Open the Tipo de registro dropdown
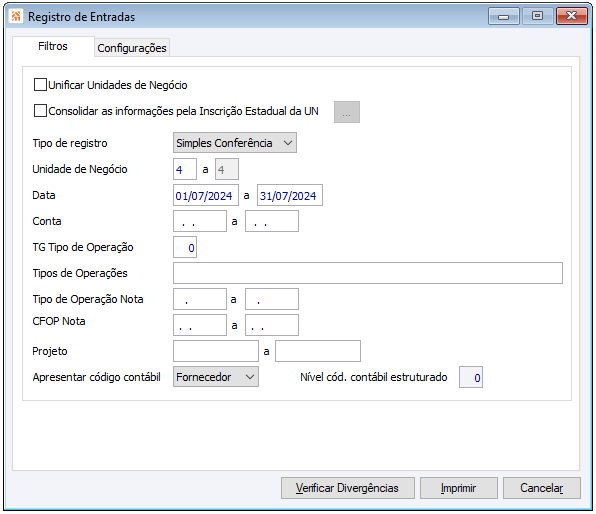The width and height of the screenshot is (596, 514). [235, 143]
